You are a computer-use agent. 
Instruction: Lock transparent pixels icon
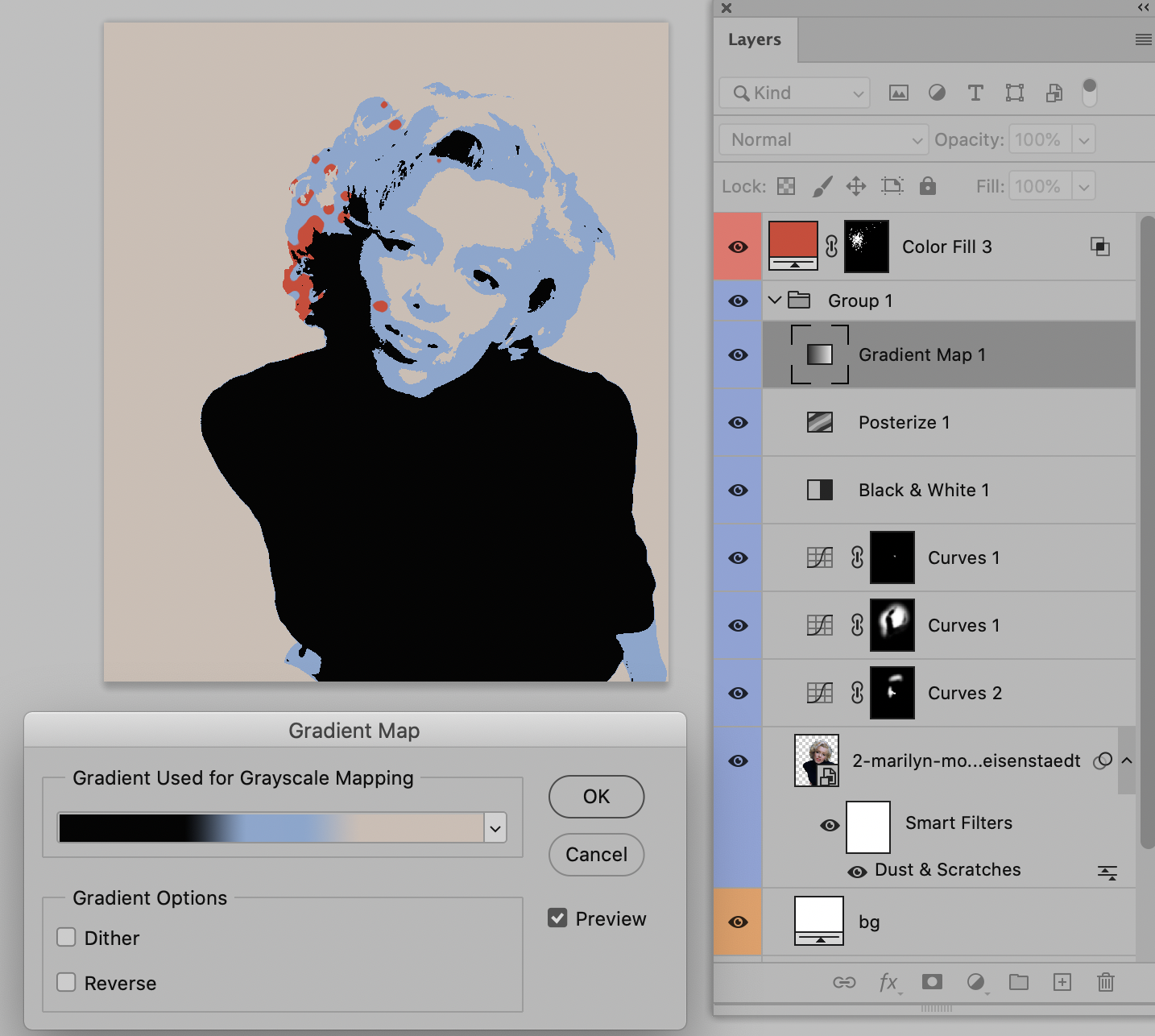(786, 186)
